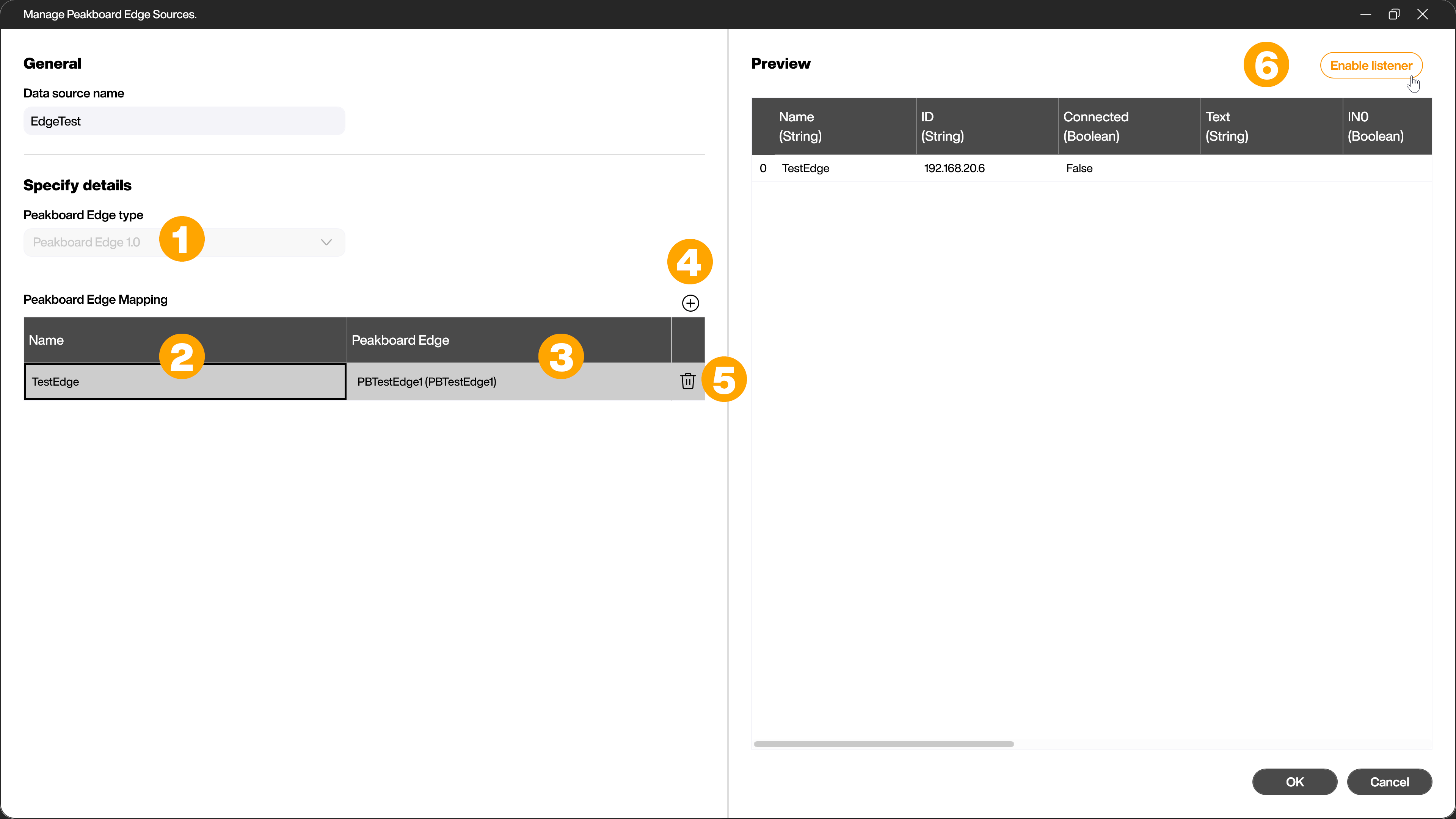Add a new Peakboard Edge mapping
Image resolution: width=1456 pixels, height=819 pixels.
[x=690, y=303]
